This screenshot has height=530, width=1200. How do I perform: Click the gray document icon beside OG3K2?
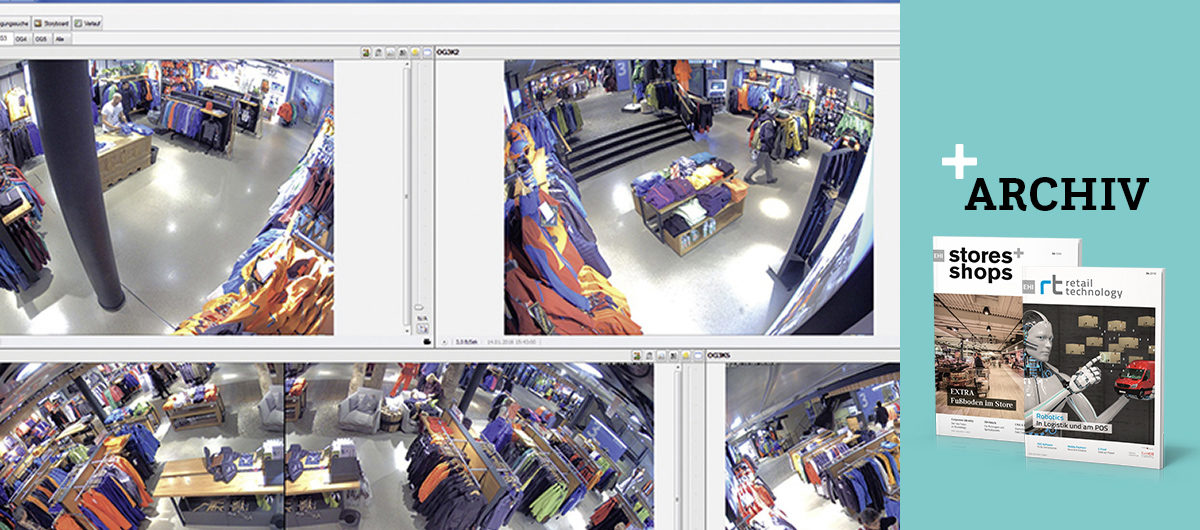[378, 52]
